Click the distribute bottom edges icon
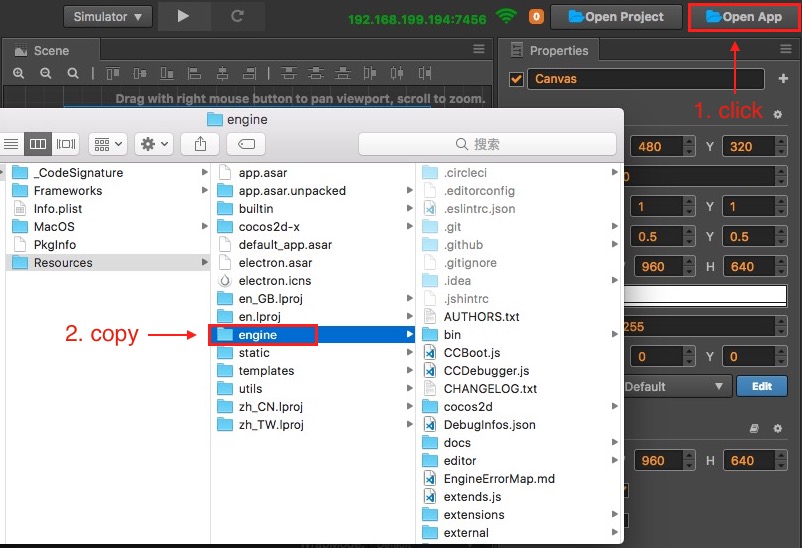 (343, 74)
